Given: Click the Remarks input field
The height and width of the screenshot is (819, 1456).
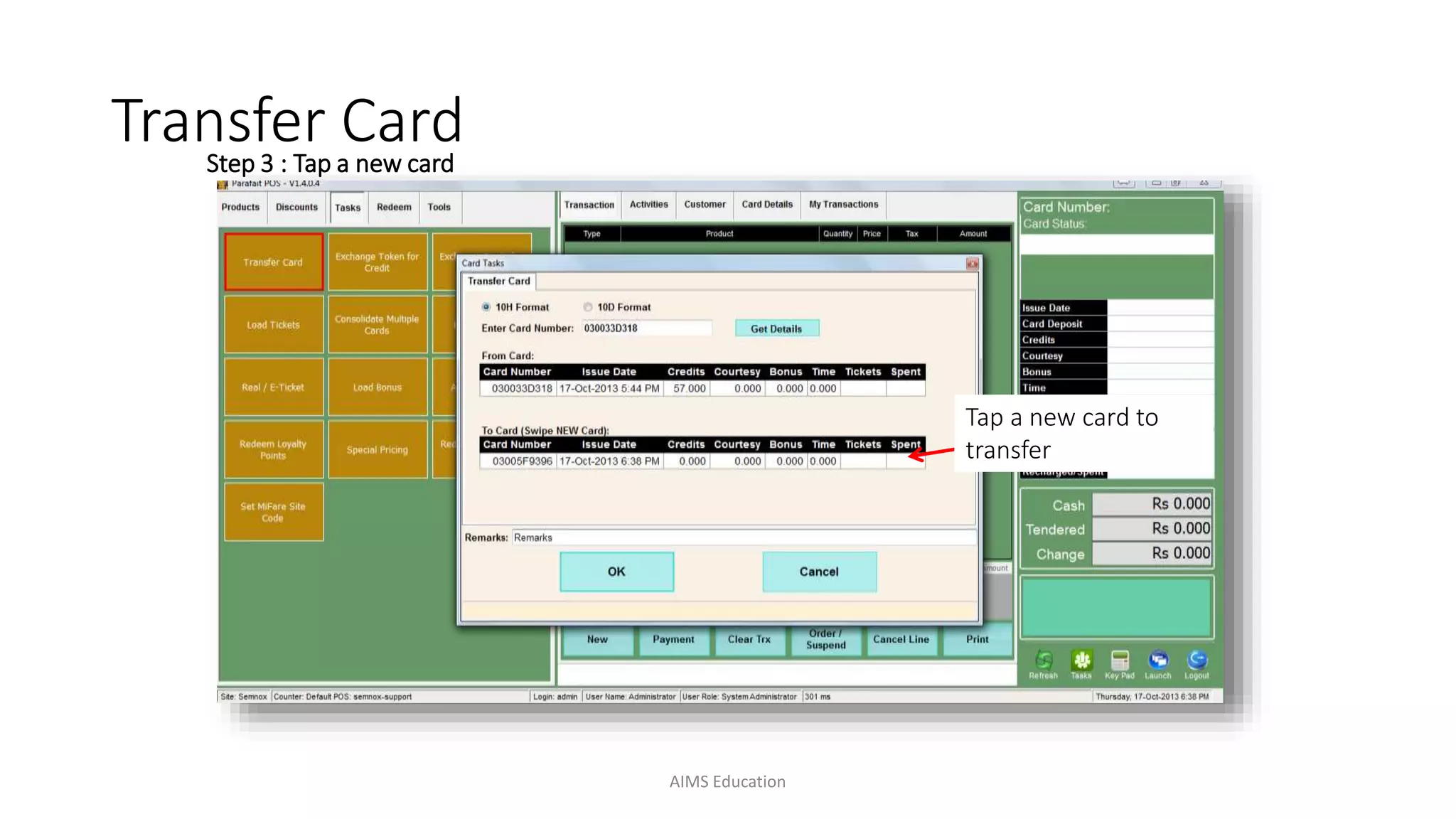Looking at the screenshot, I should (744, 538).
